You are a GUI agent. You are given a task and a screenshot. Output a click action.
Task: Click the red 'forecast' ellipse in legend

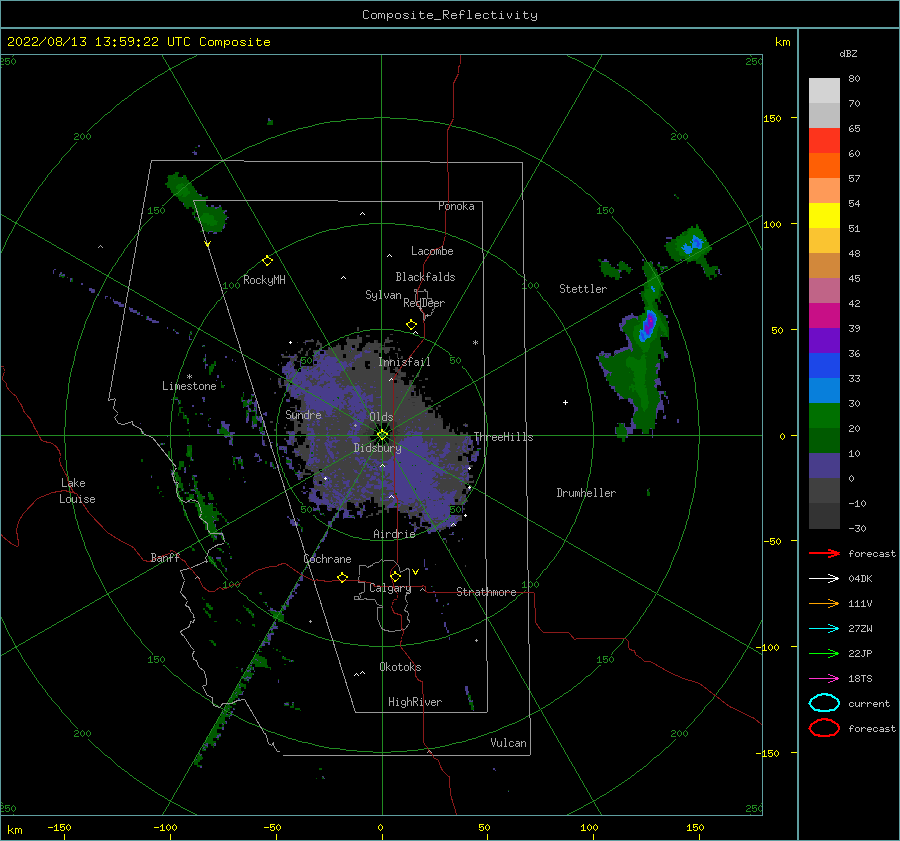coord(824,728)
